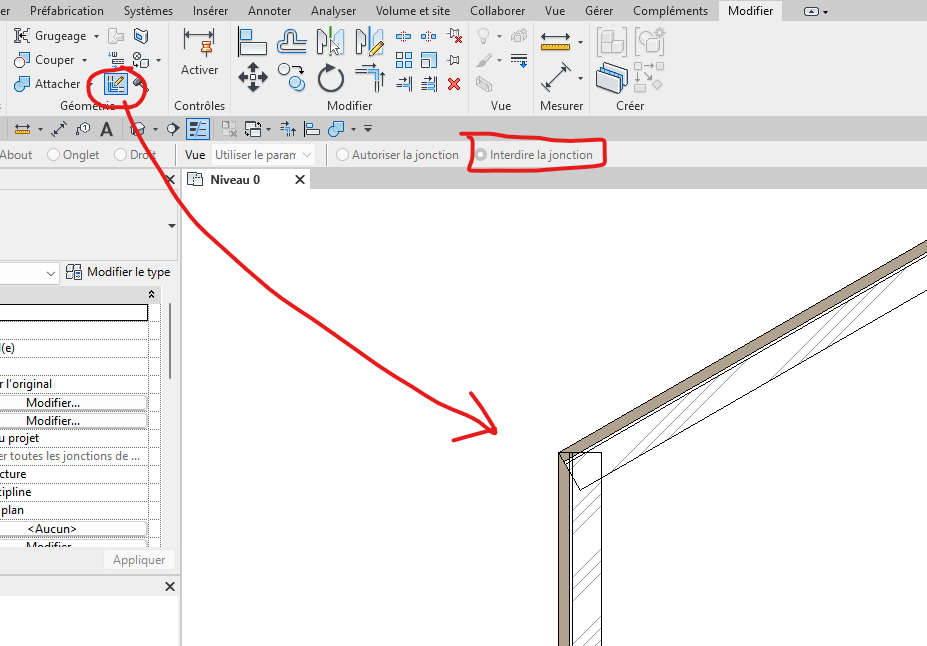This screenshot has height=646, width=927.
Task: Select the Move tool
Action: pyautogui.click(x=253, y=77)
